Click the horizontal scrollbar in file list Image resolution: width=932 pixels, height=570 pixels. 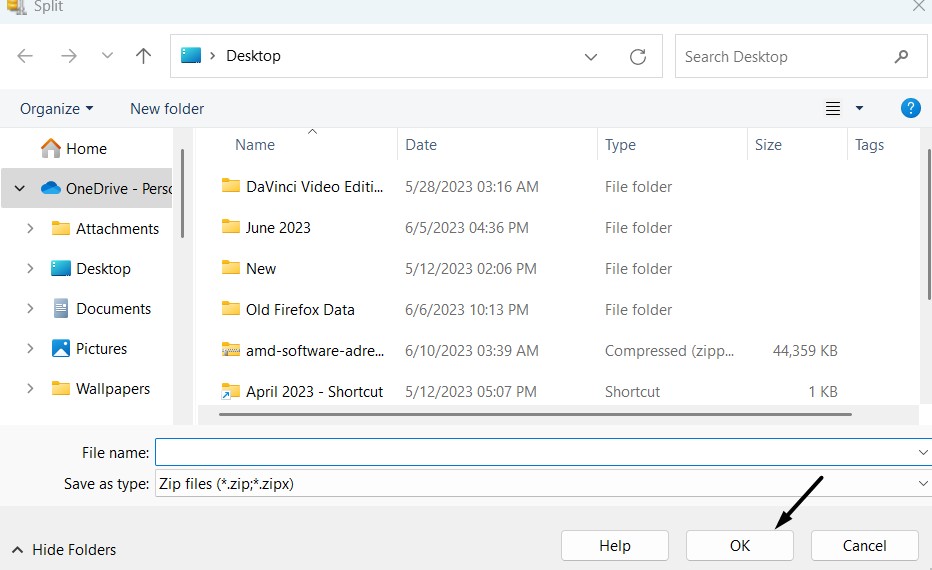click(525, 414)
